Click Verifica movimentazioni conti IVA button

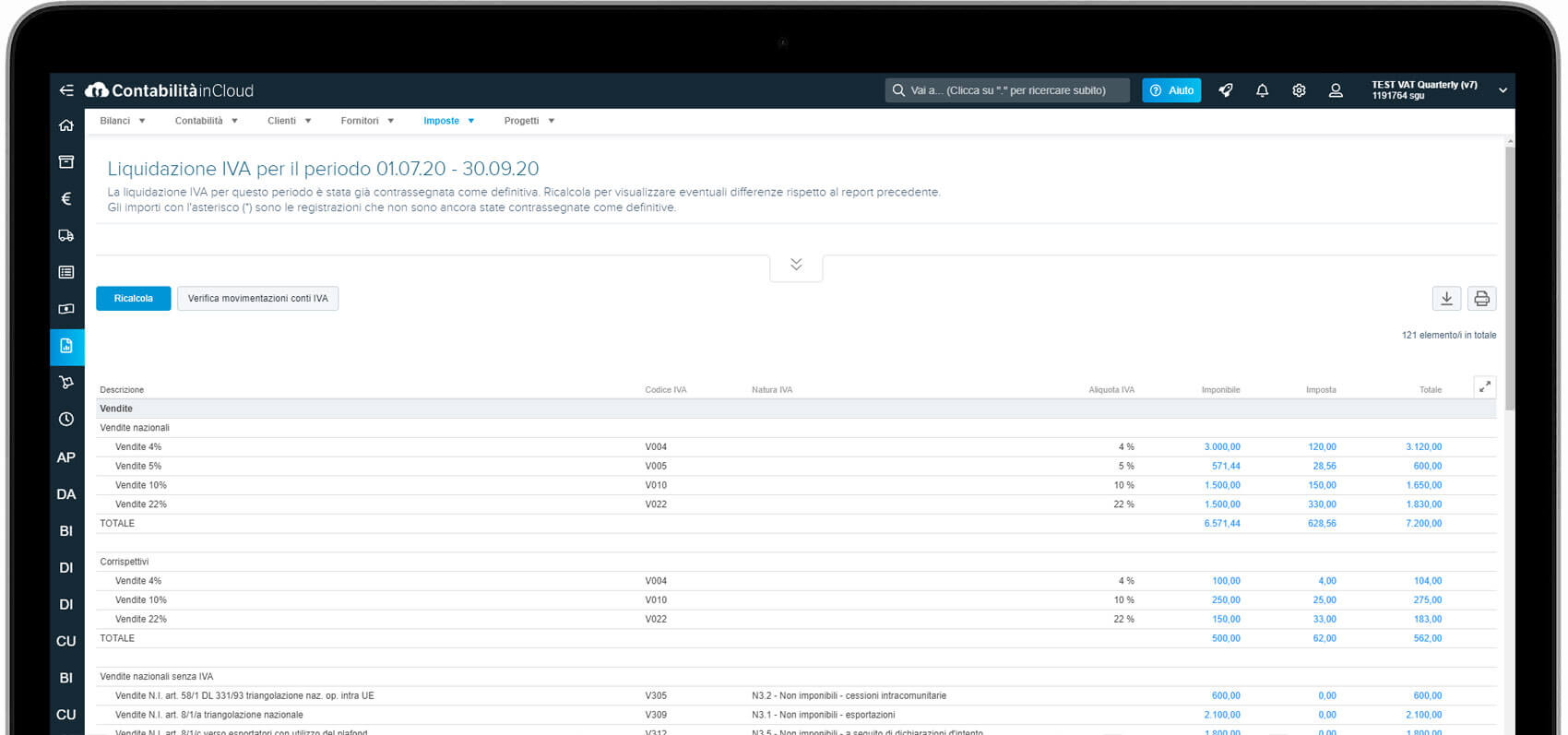coord(258,299)
